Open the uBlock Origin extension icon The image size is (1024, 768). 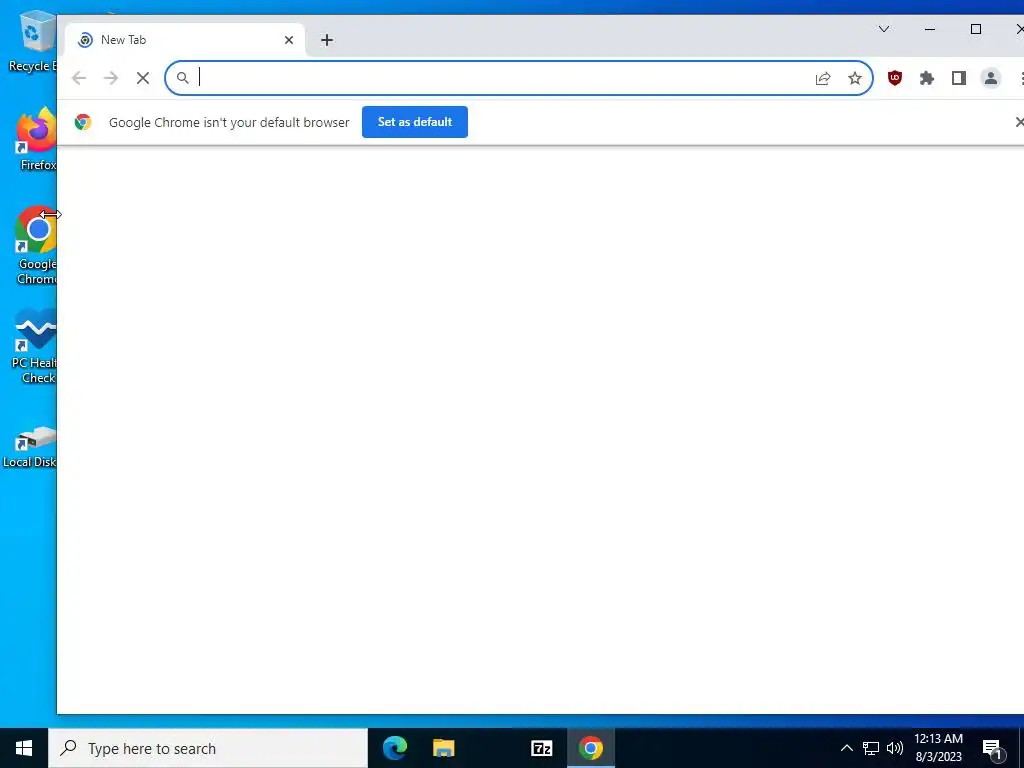[x=895, y=78]
